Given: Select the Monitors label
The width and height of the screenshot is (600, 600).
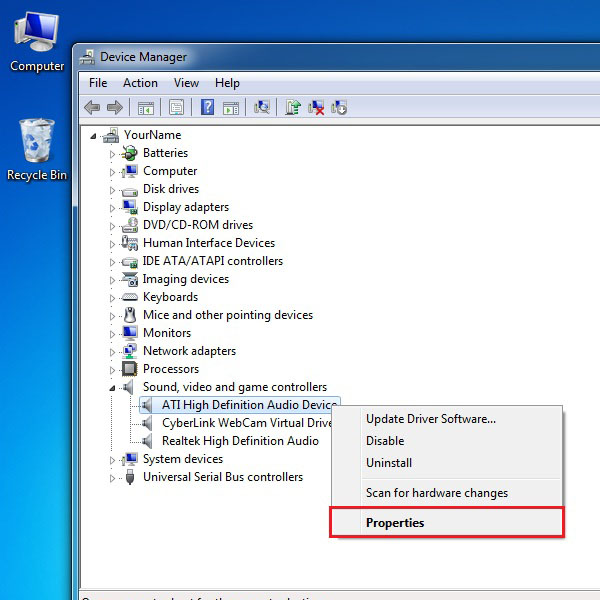Looking at the screenshot, I should point(167,333).
